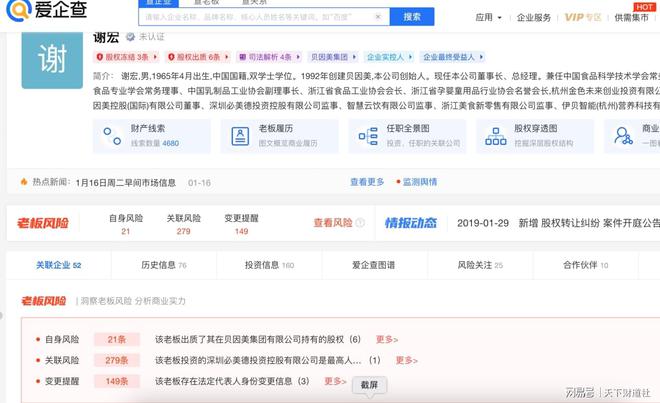
Task: Switch to the 历史信息 76 tab
Action: point(164,265)
